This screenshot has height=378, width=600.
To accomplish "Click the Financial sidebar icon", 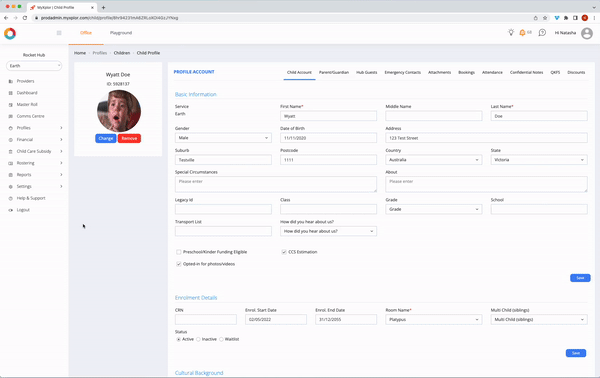I will point(11,140).
